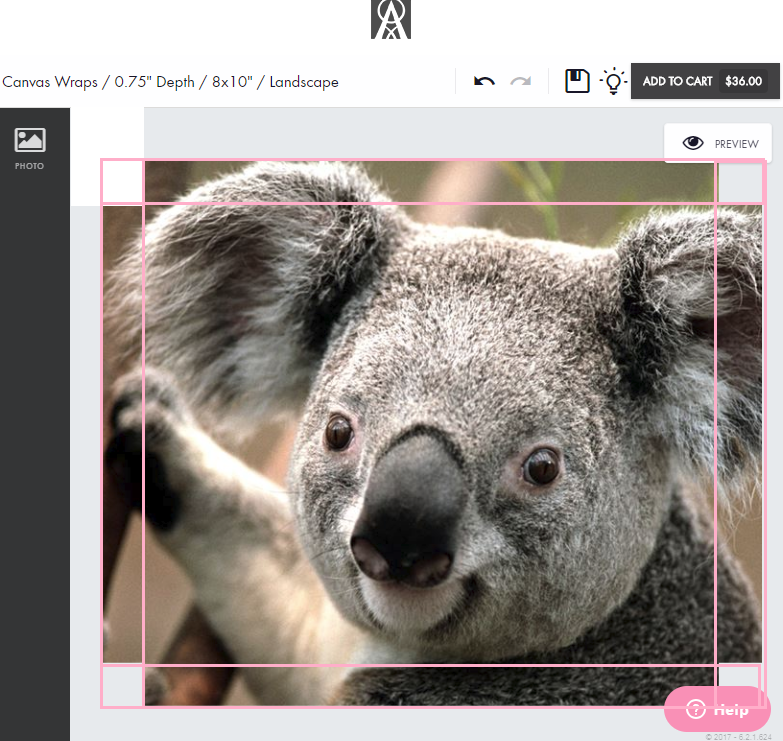Viewport: 783px width, 741px height.
Task: Open the Photo panel in sidebar
Action: point(30,147)
